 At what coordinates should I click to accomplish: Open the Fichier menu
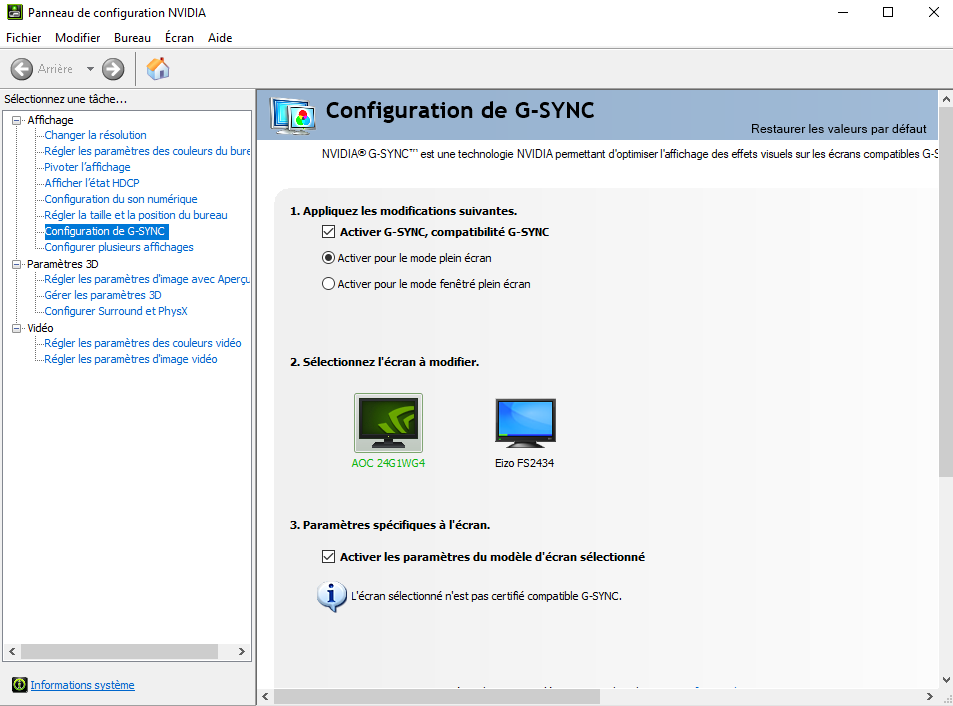click(24, 38)
